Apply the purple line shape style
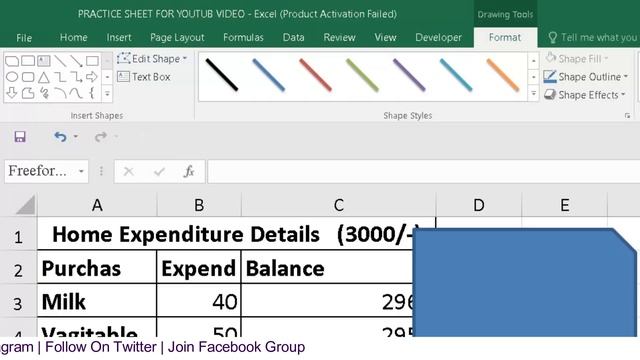The image size is (640, 360). coord(409,75)
